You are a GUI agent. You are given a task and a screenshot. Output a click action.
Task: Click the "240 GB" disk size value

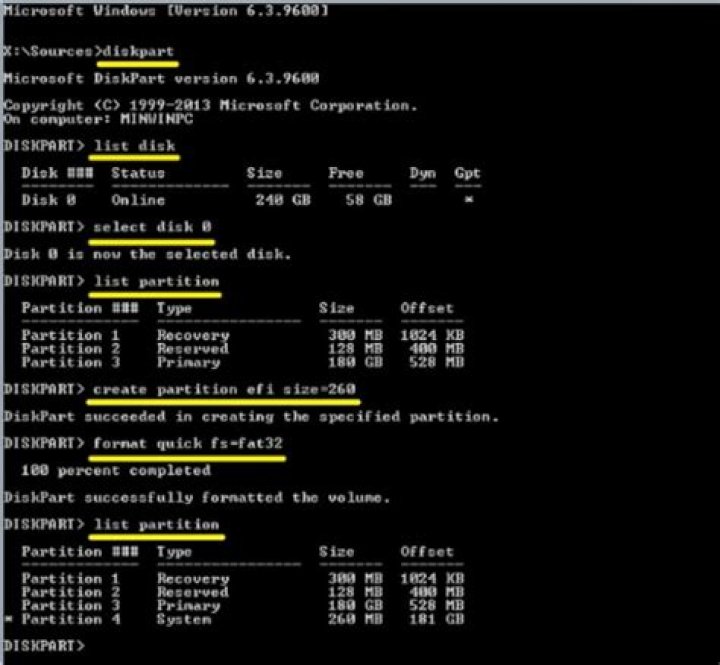point(283,200)
